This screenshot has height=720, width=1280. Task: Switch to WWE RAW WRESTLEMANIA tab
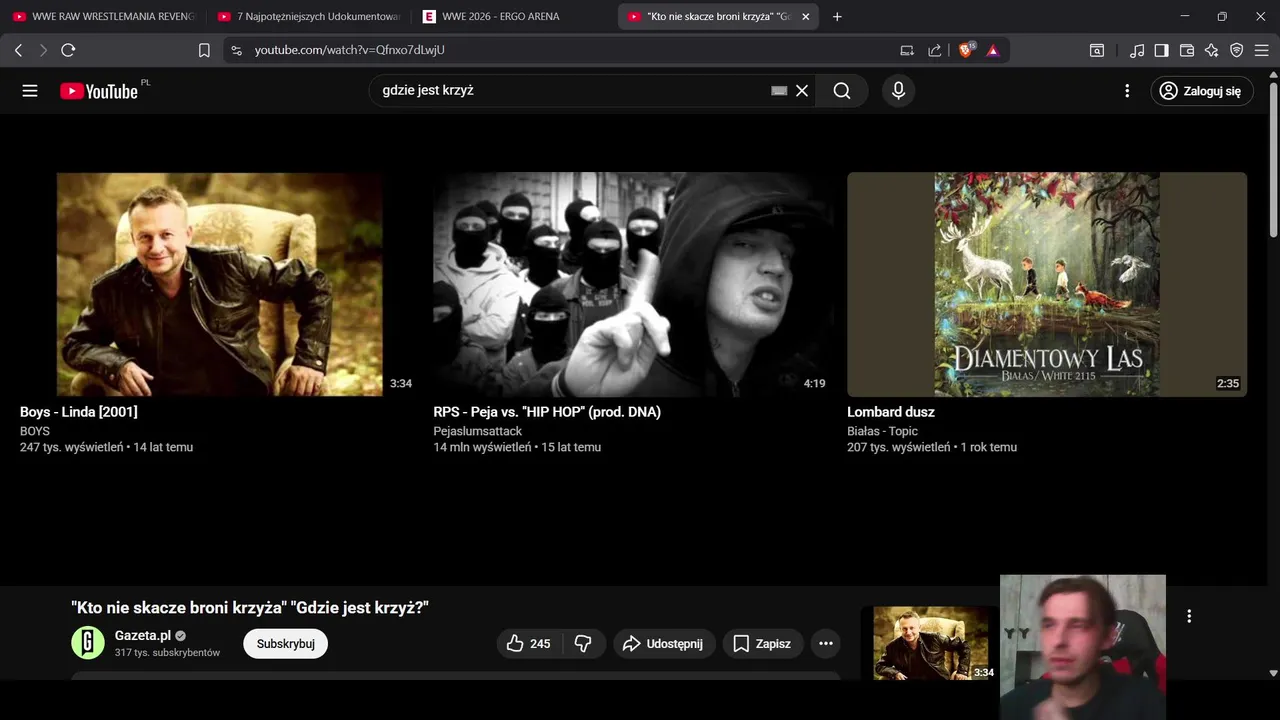[104, 16]
